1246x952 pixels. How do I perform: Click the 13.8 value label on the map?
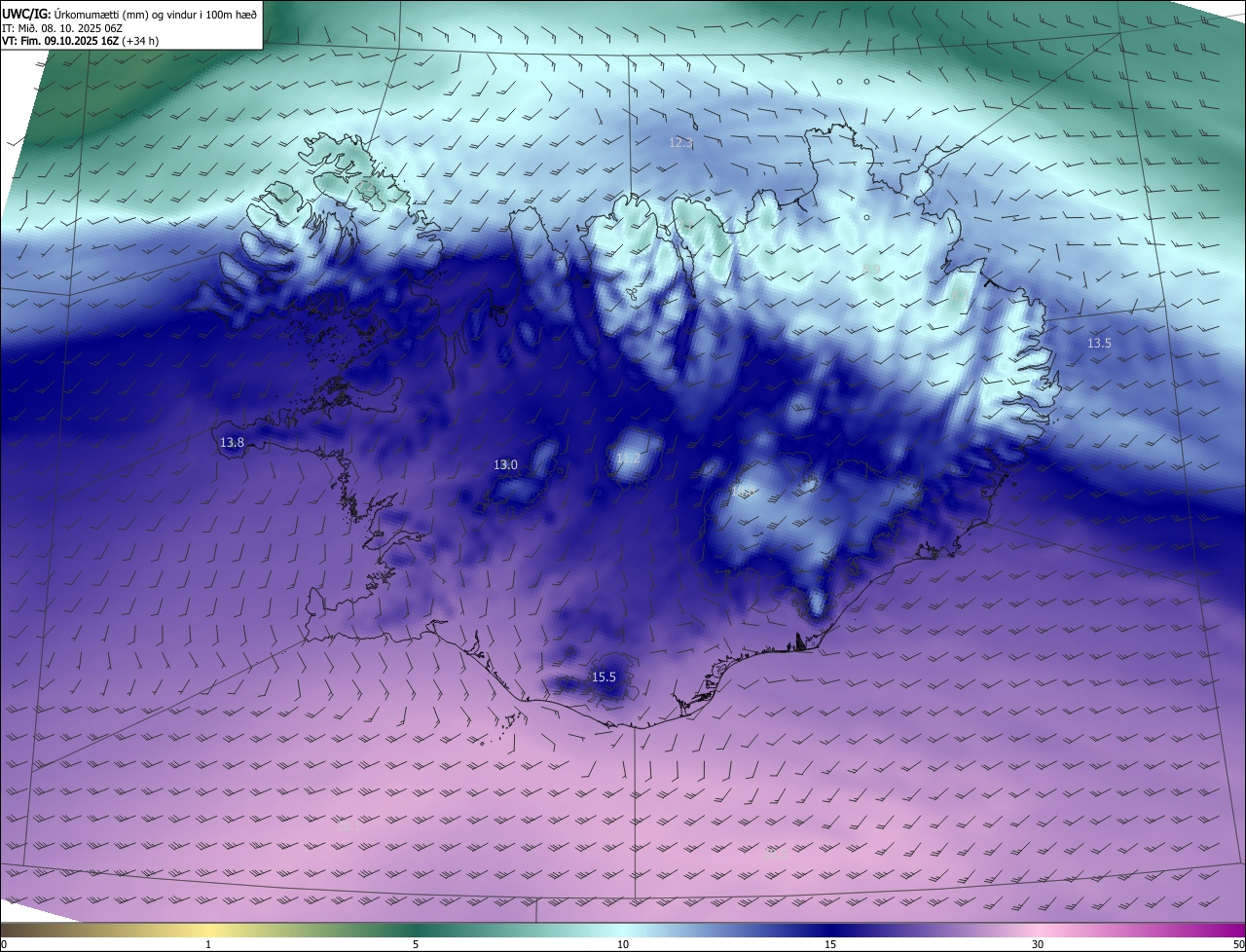pyautogui.click(x=232, y=443)
